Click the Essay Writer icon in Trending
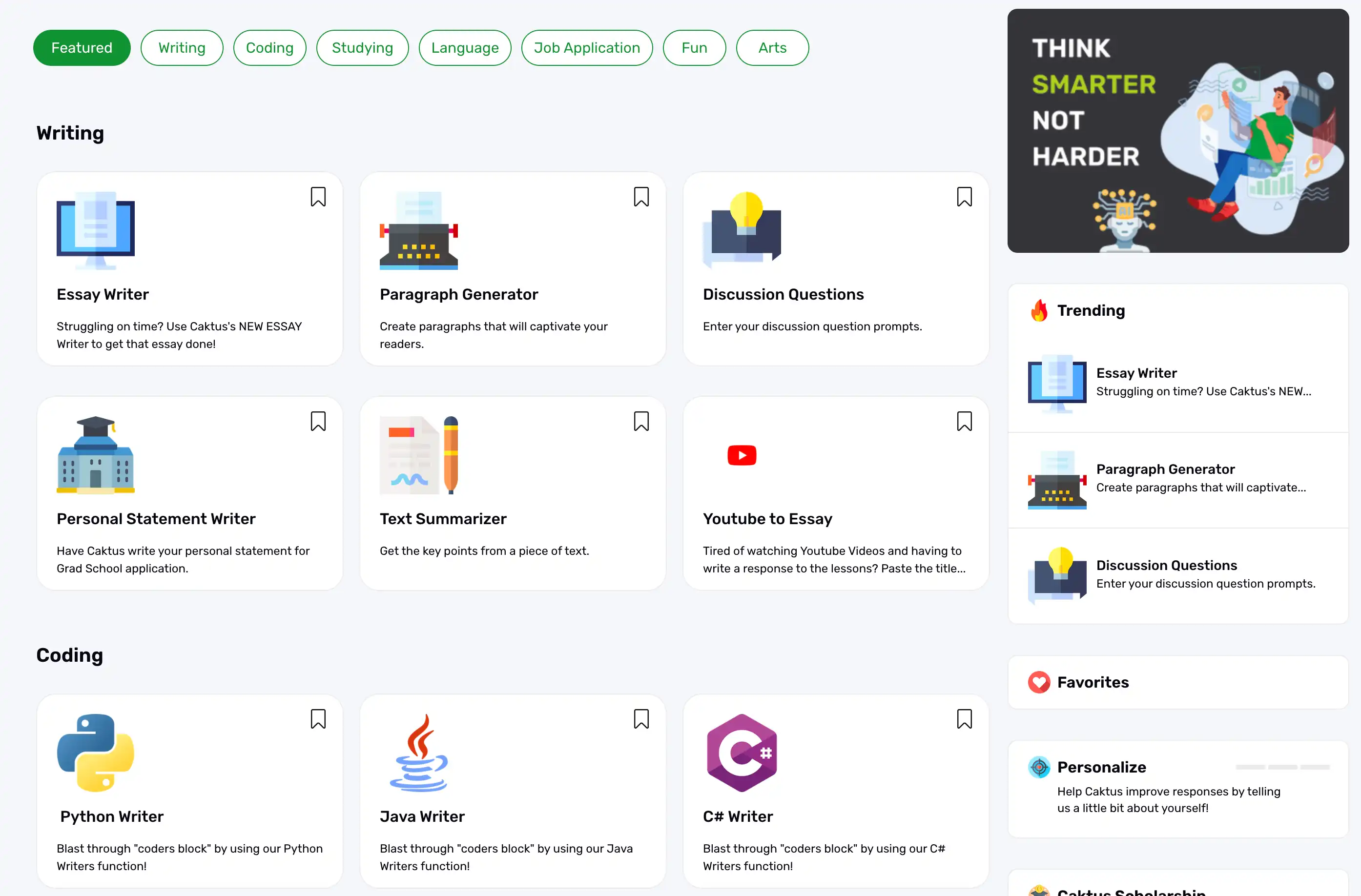Screen dimensions: 1361x896 point(1057,383)
